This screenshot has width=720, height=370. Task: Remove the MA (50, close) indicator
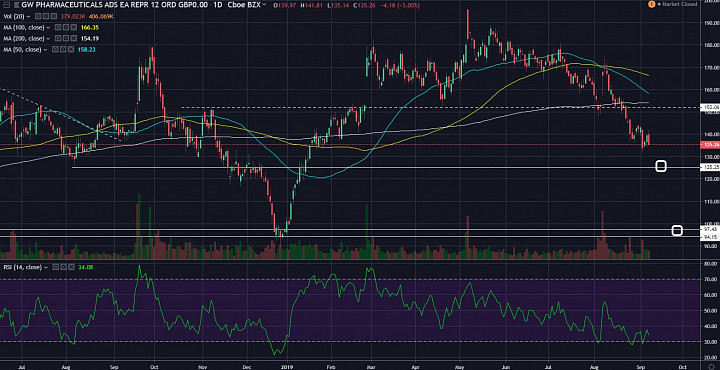tap(71, 49)
